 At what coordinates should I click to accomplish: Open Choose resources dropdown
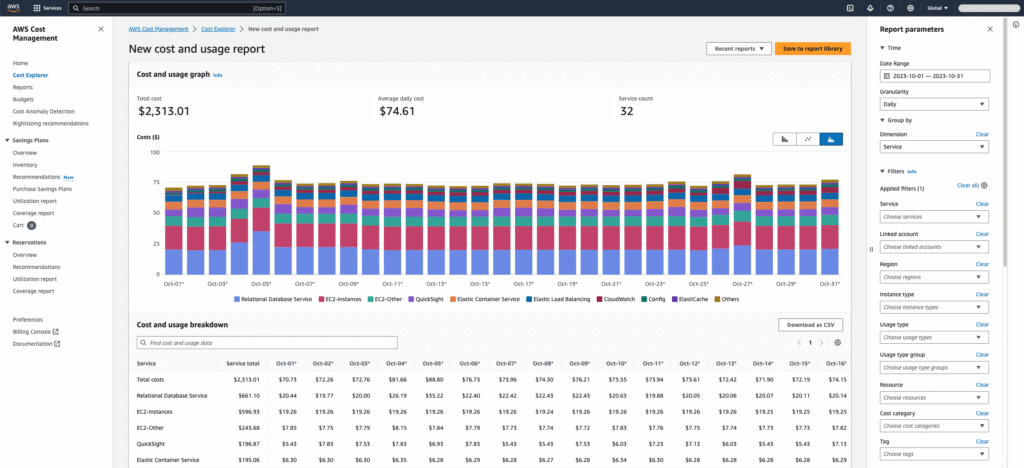pyautogui.click(x=934, y=398)
